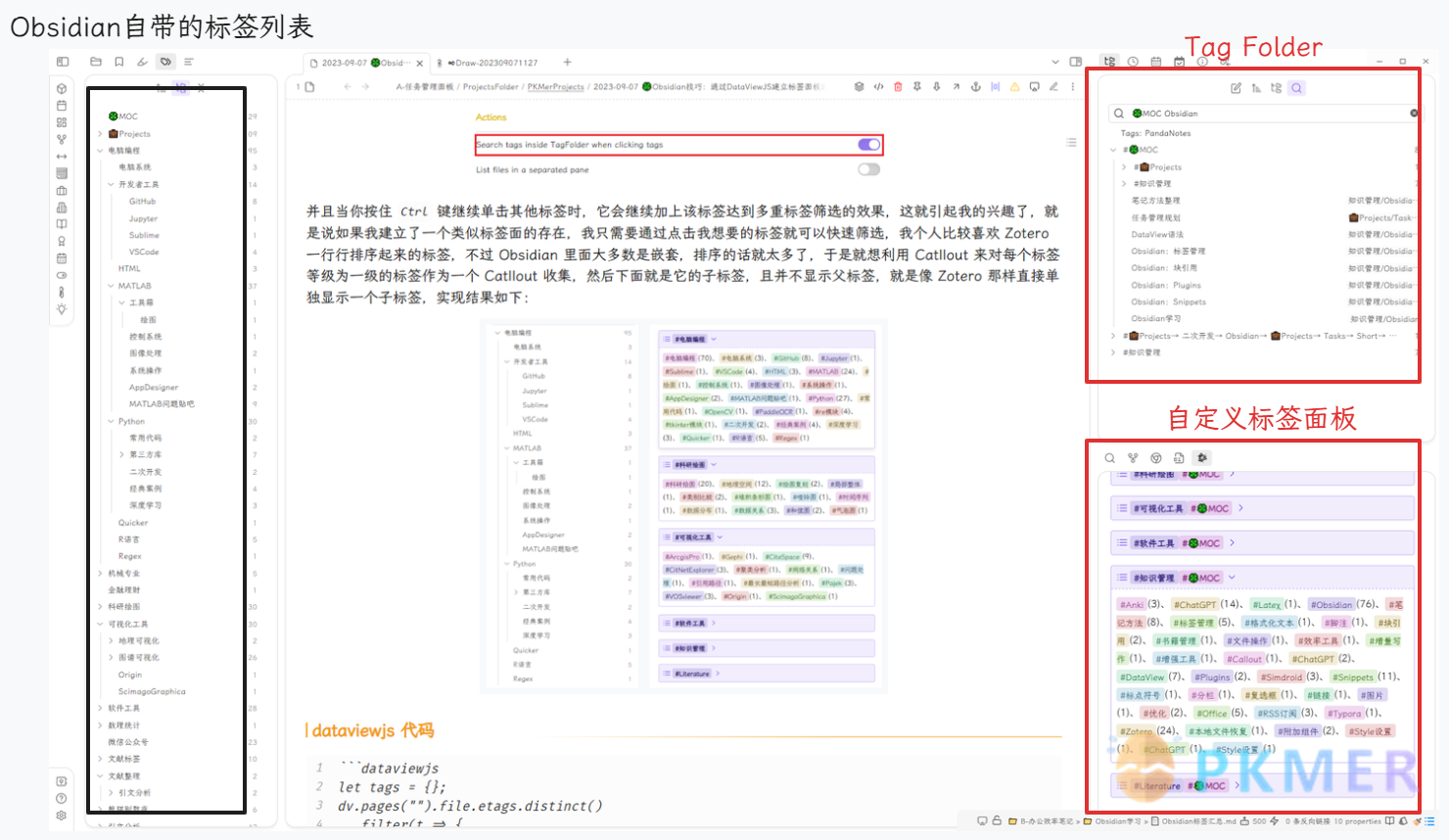The width and height of the screenshot is (1449, 840).
Task: Open Obsidian标签汇总.md in status bar path
Action: click(x=1198, y=821)
